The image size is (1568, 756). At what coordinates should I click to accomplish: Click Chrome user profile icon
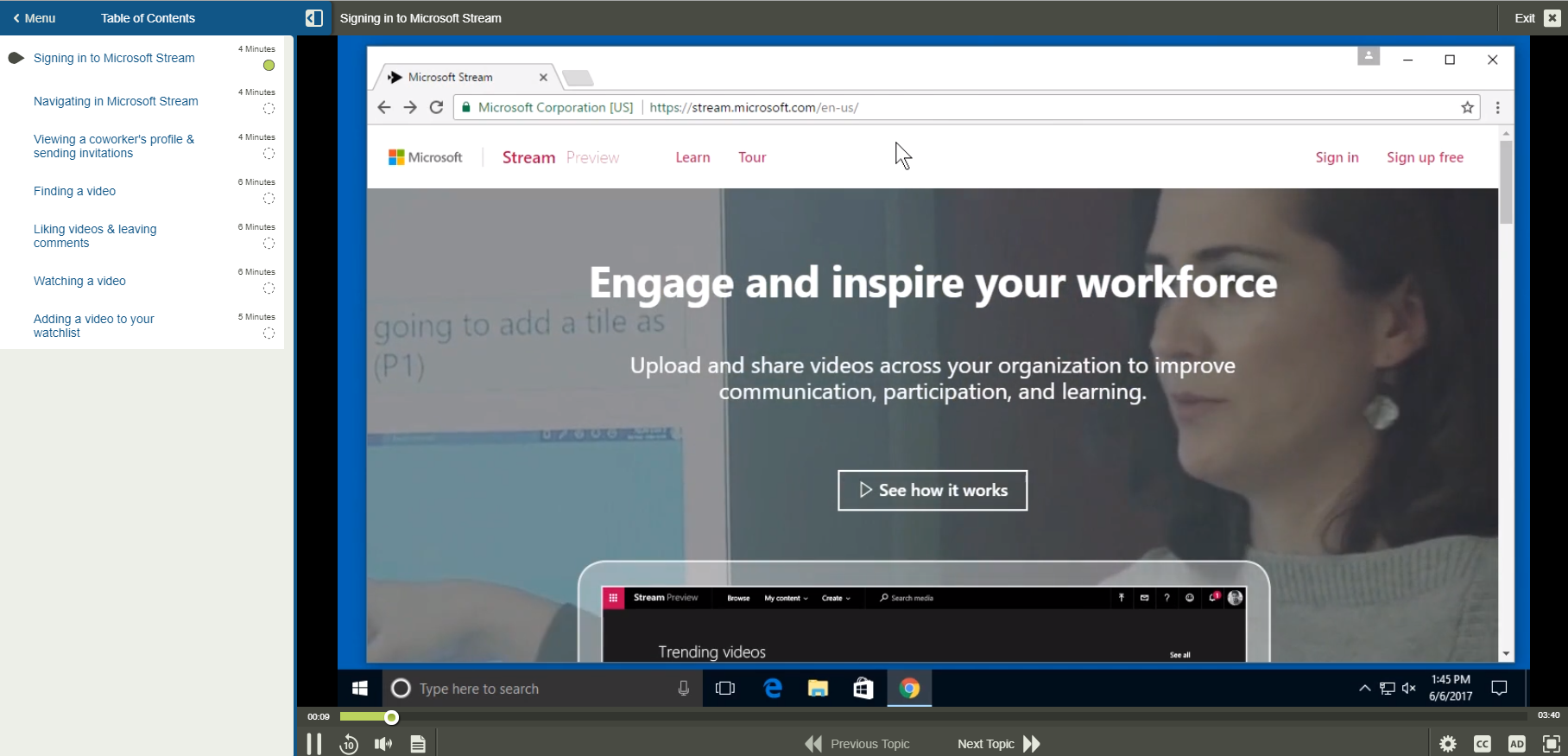point(1369,56)
